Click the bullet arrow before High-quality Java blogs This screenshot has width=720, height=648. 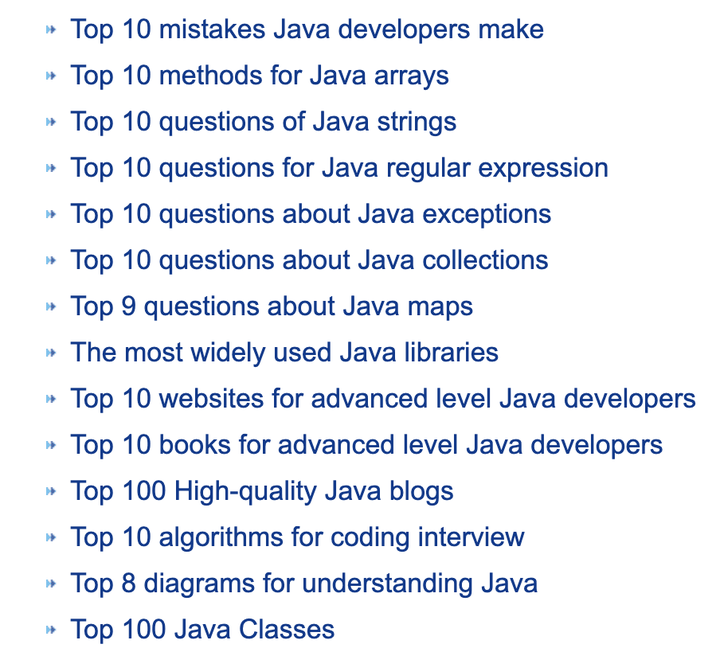point(51,492)
